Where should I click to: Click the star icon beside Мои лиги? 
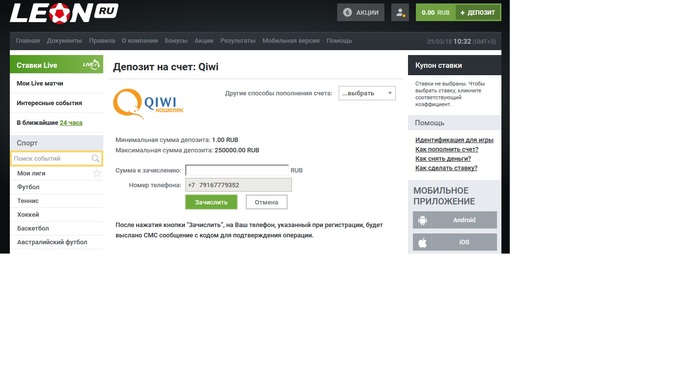click(97, 173)
